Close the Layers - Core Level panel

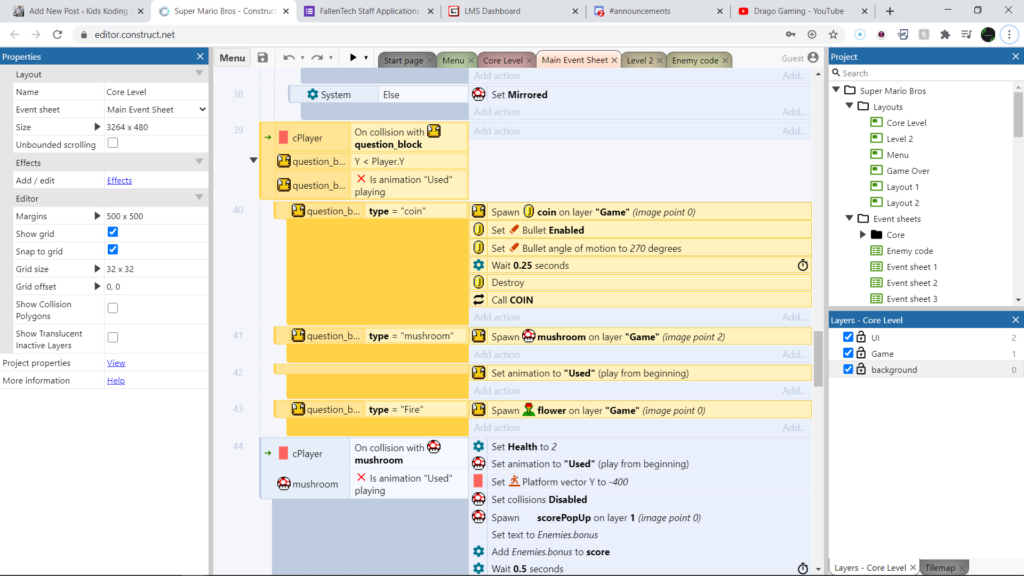(x=1016, y=320)
